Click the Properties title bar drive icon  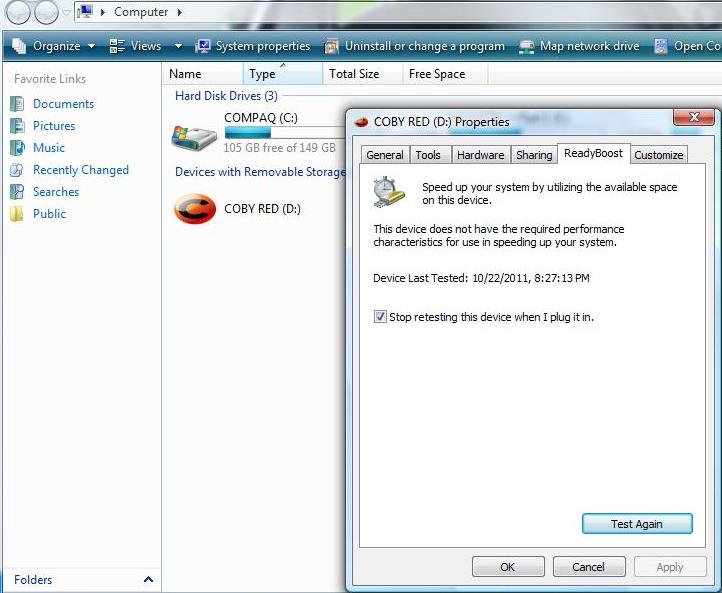(x=362, y=122)
